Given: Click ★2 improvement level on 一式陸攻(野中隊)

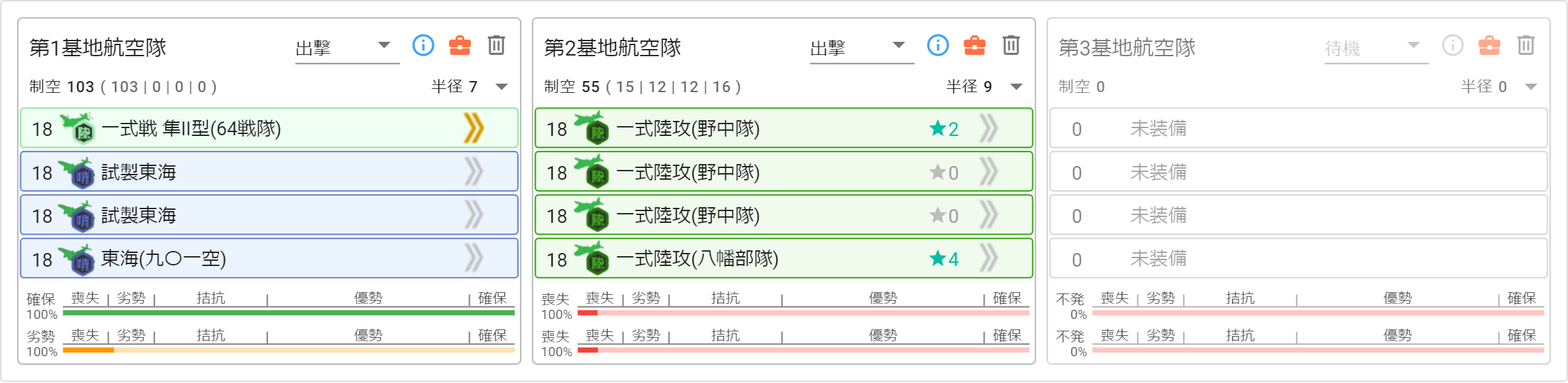Looking at the screenshot, I should [x=944, y=129].
